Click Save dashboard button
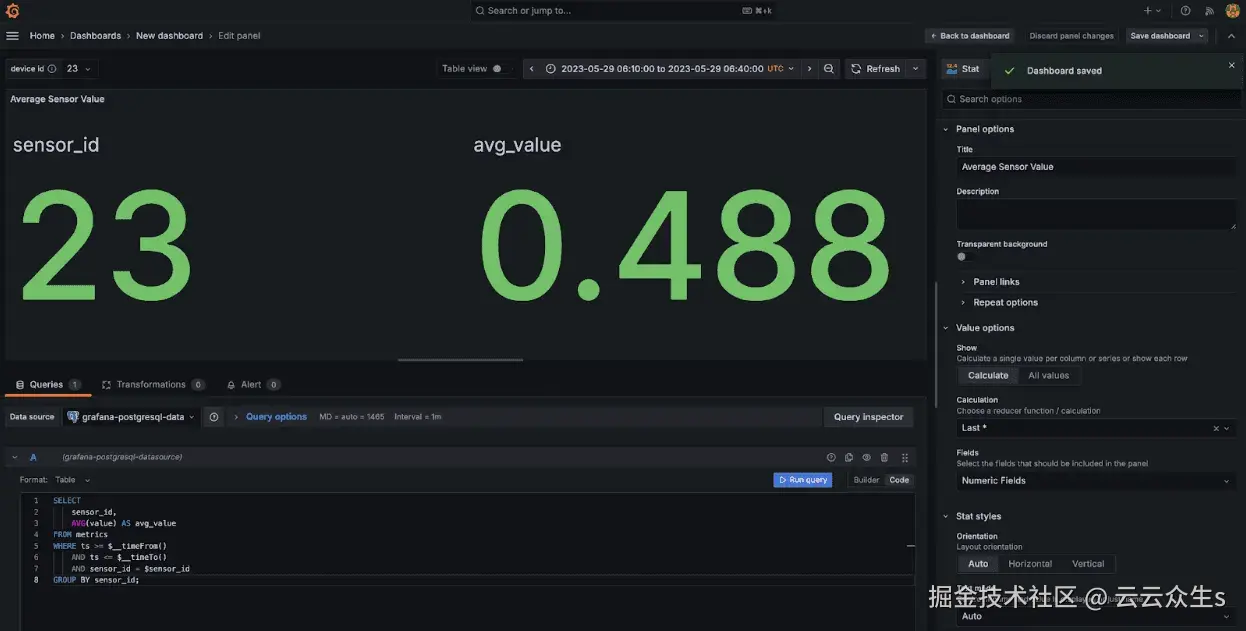Screen dimensions: 1246x631 pyautogui.click(x=1160, y=36)
